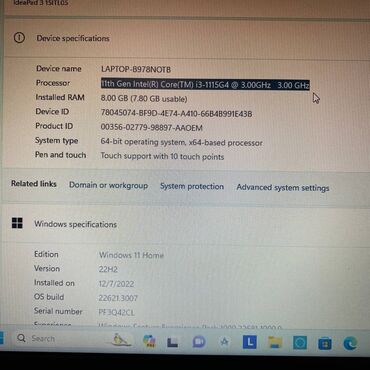Viewport: 370px width, 370px height.
Task: Click the Product ID label
Action: (x=54, y=126)
